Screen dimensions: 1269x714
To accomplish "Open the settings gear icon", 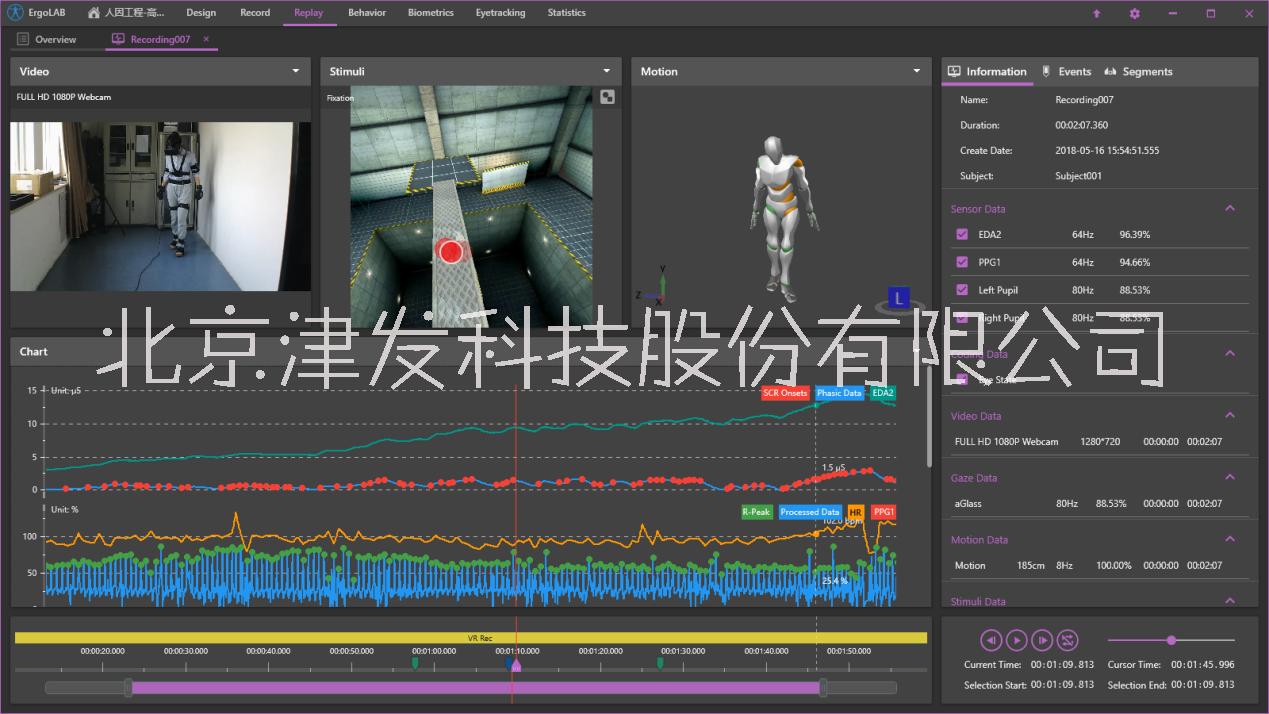I will pos(1134,13).
